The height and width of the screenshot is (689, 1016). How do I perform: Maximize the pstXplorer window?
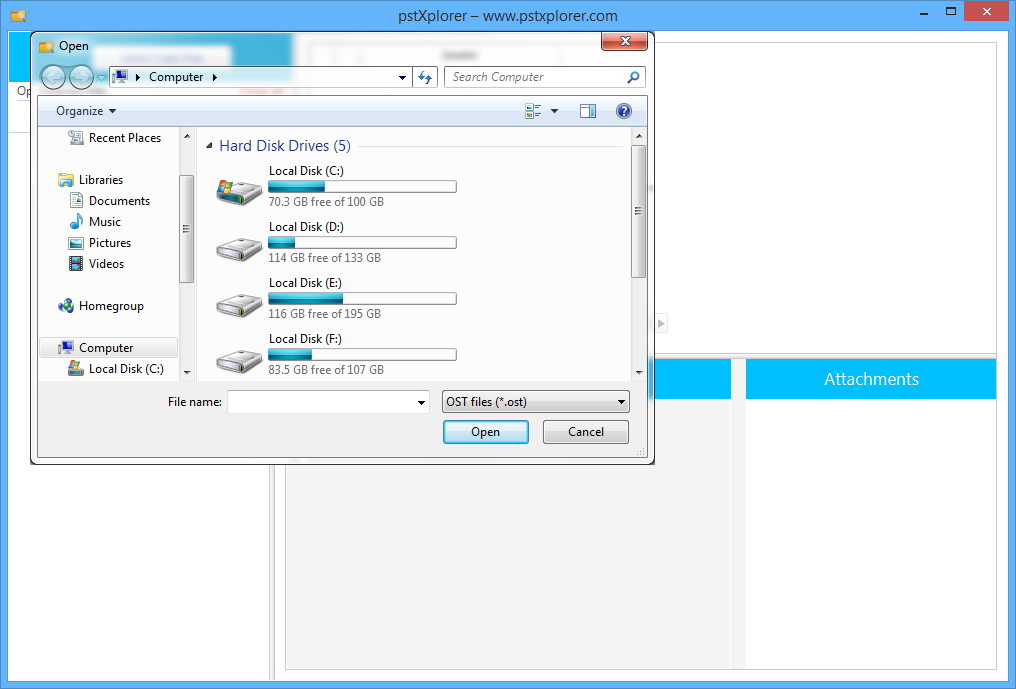(x=951, y=12)
